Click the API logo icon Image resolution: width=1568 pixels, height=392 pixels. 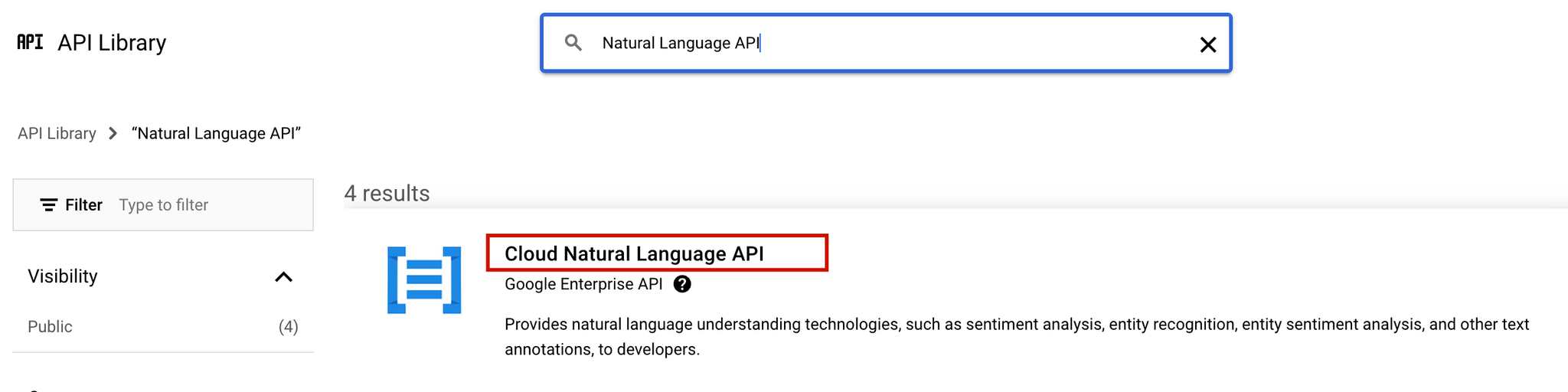click(x=30, y=42)
